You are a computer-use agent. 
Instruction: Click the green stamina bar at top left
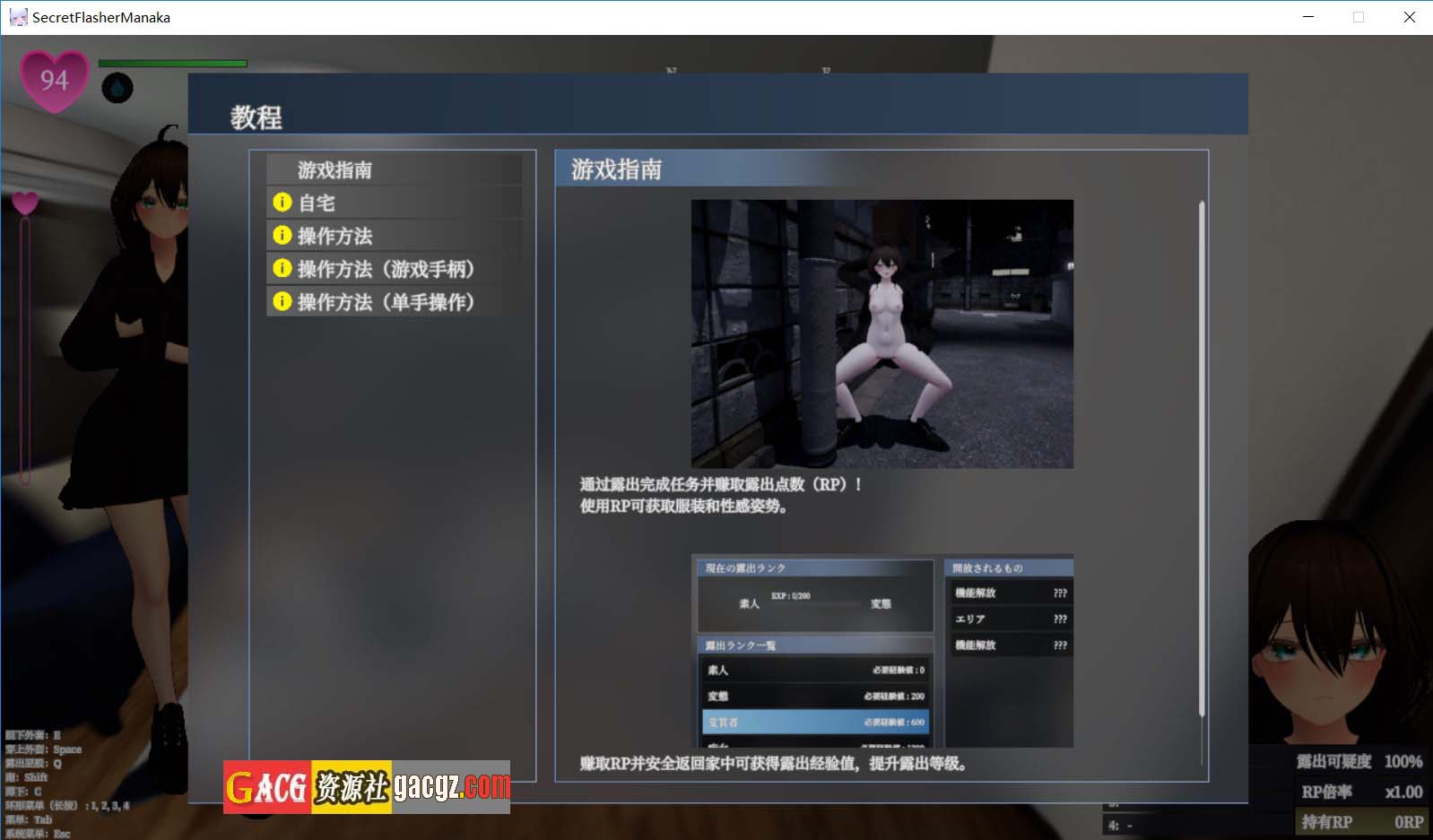click(x=172, y=64)
